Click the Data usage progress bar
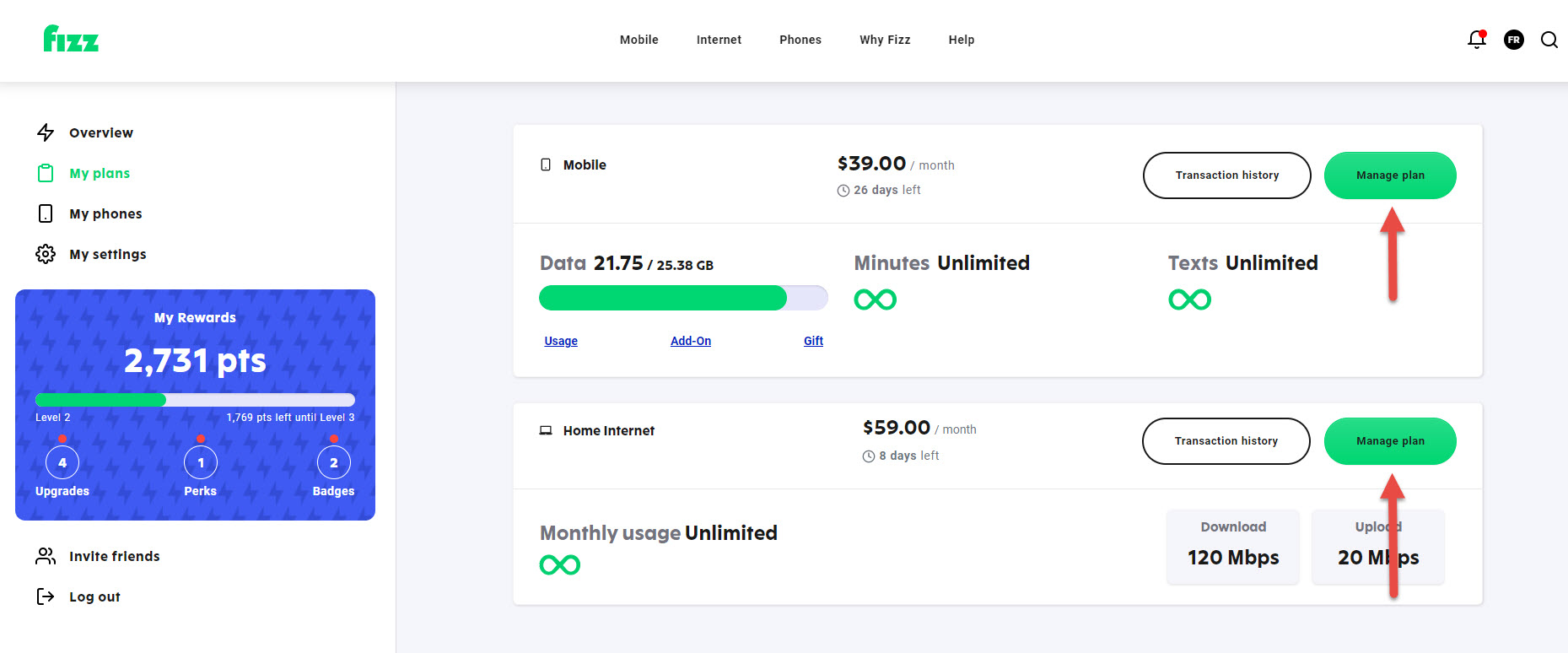 click(683, 298)
